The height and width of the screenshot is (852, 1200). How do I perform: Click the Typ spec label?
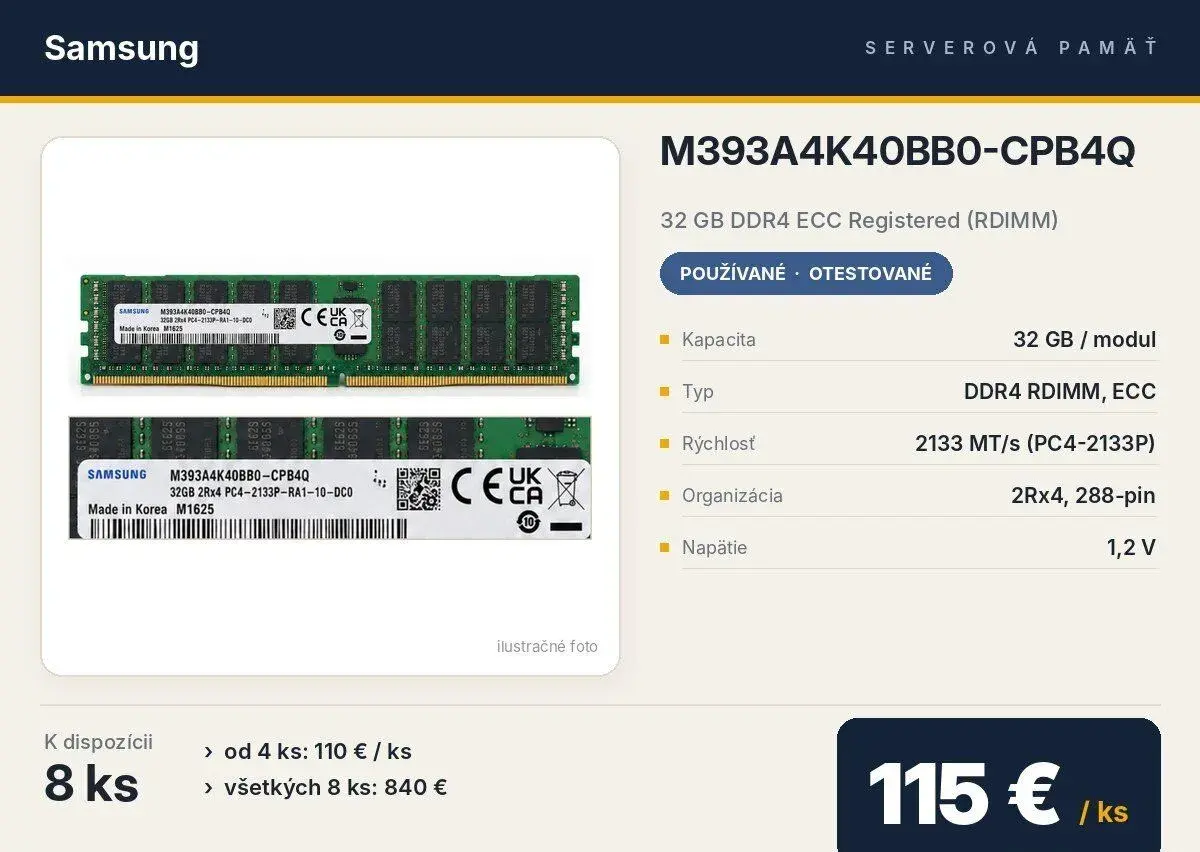coord(698,391)
